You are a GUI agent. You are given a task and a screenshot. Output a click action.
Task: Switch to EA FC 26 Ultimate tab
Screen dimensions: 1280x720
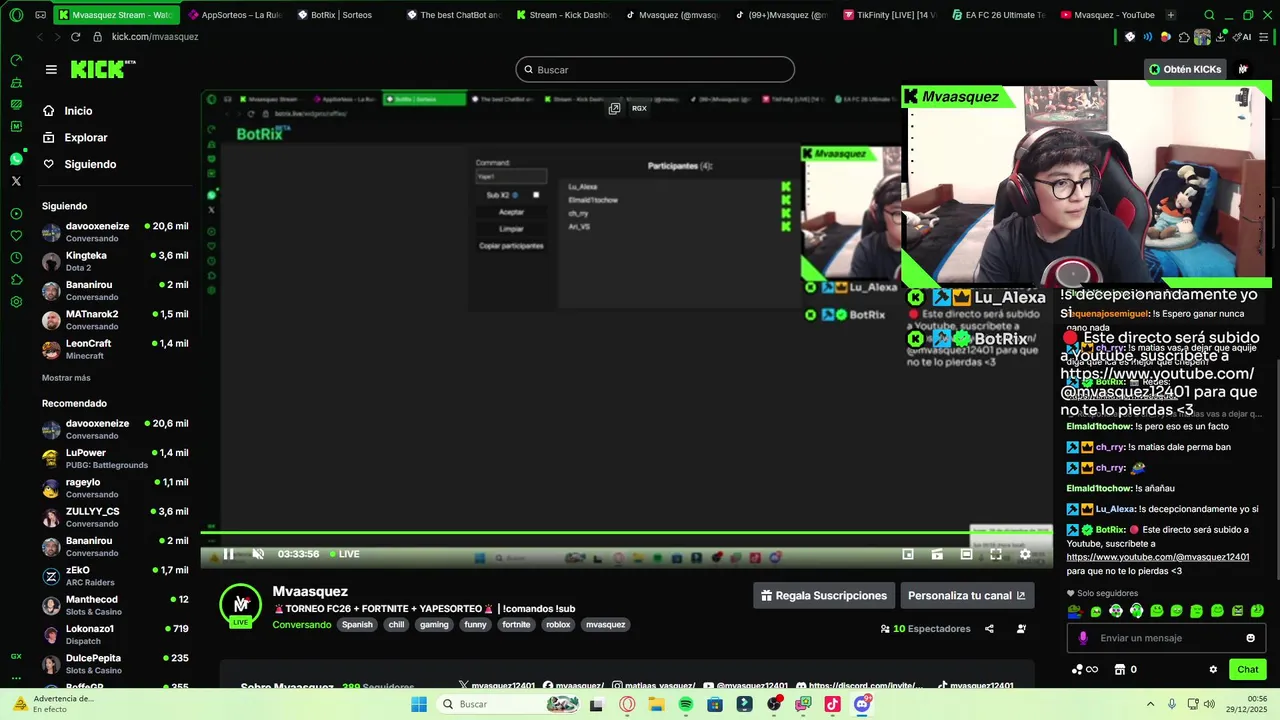pyautogui.click(x=998, y=15)
